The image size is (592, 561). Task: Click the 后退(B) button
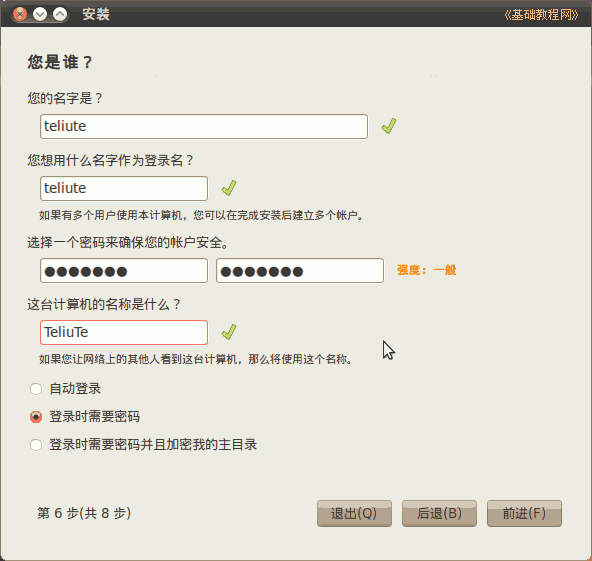439,513
